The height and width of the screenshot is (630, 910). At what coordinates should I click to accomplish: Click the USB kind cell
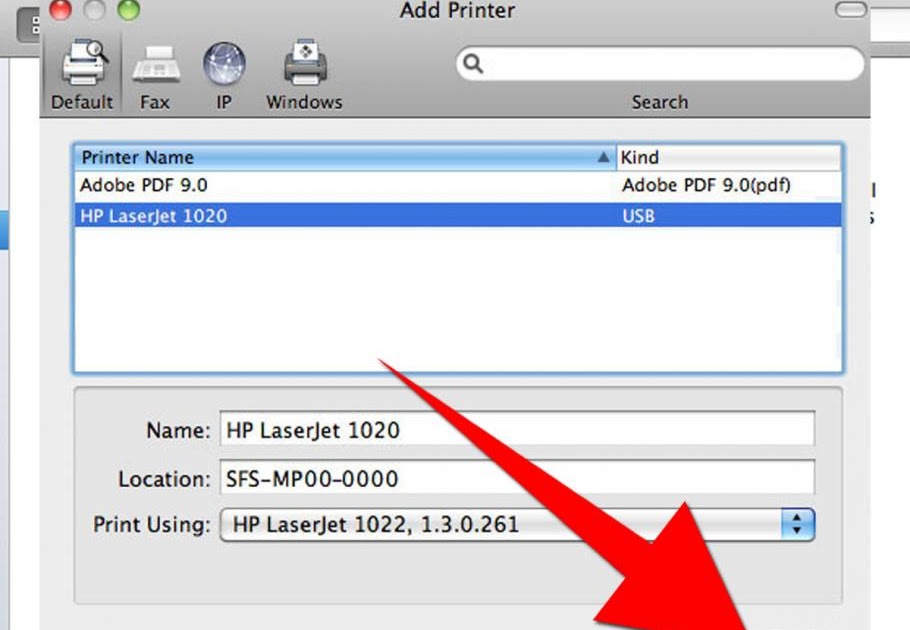tap(638, 216)
